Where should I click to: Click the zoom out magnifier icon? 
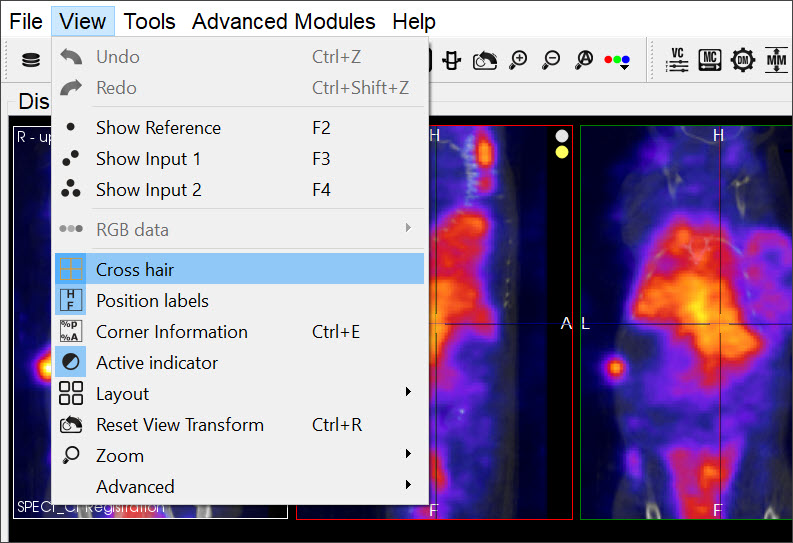[551, 60]
